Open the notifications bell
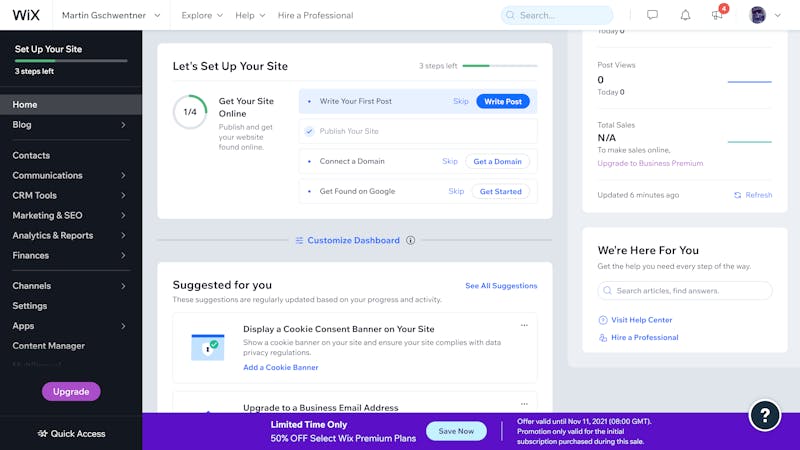 (x=685, y=15)
